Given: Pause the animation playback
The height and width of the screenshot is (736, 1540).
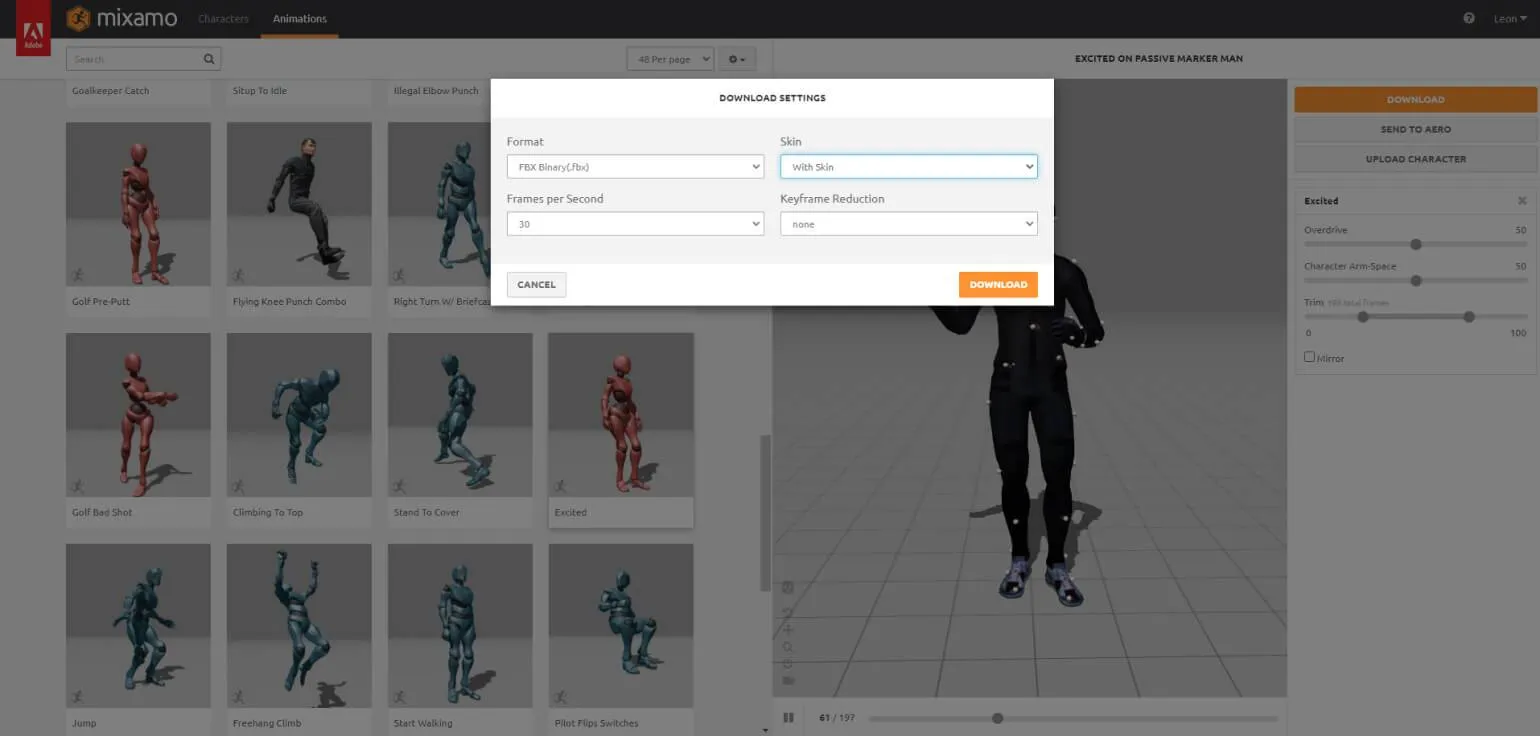Looking at the screenshot, I should tap(788, 718).
